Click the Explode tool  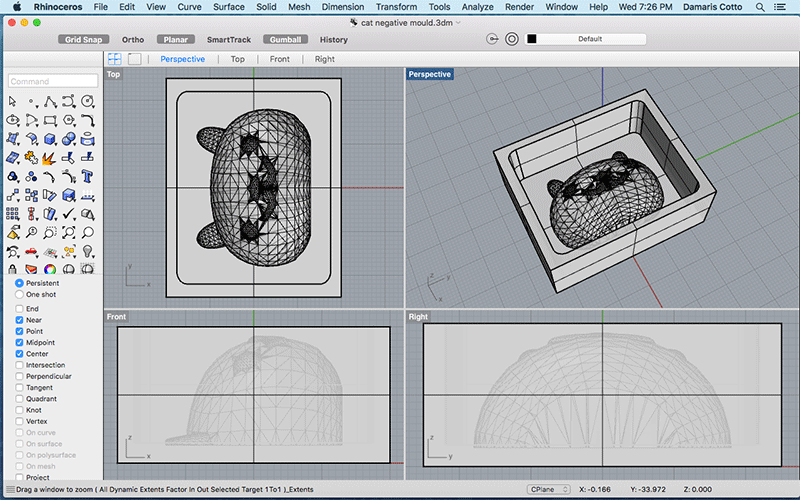coord(50,158)
